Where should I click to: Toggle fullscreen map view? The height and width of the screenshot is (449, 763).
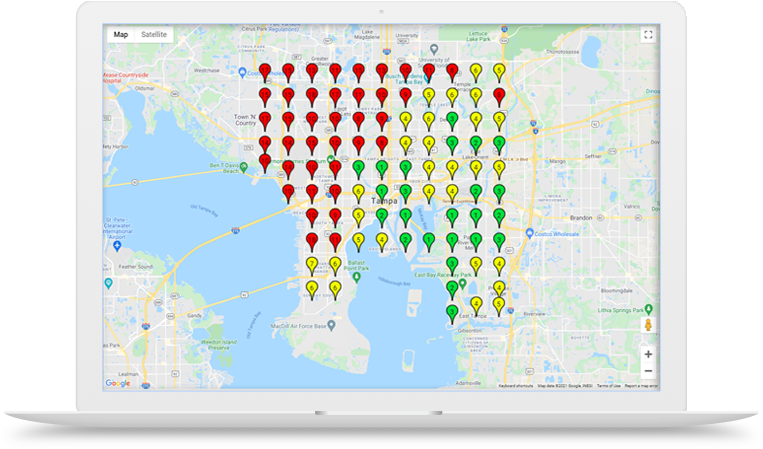click(x=648, y=35)
